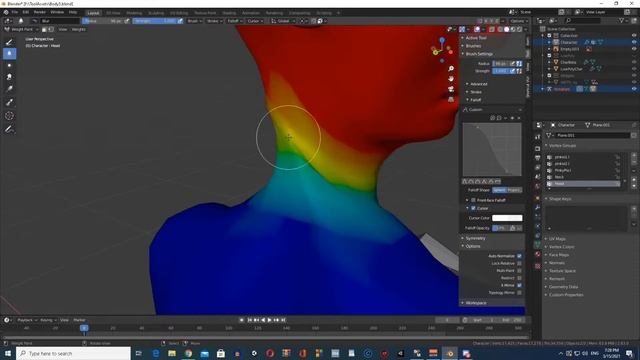Click the outliner filter funnel icon
The width and height of the screenshot is (640, 360).
(622, 20)
